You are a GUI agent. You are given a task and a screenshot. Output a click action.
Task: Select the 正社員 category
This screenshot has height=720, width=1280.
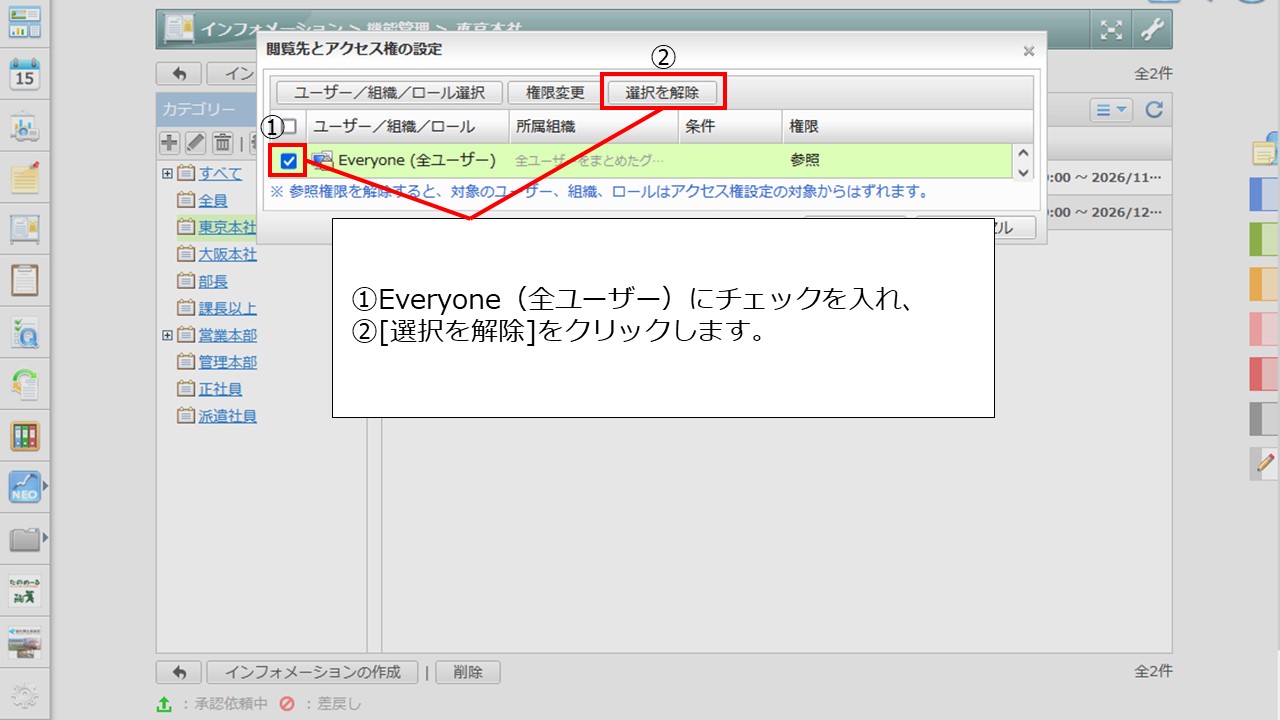220,389
